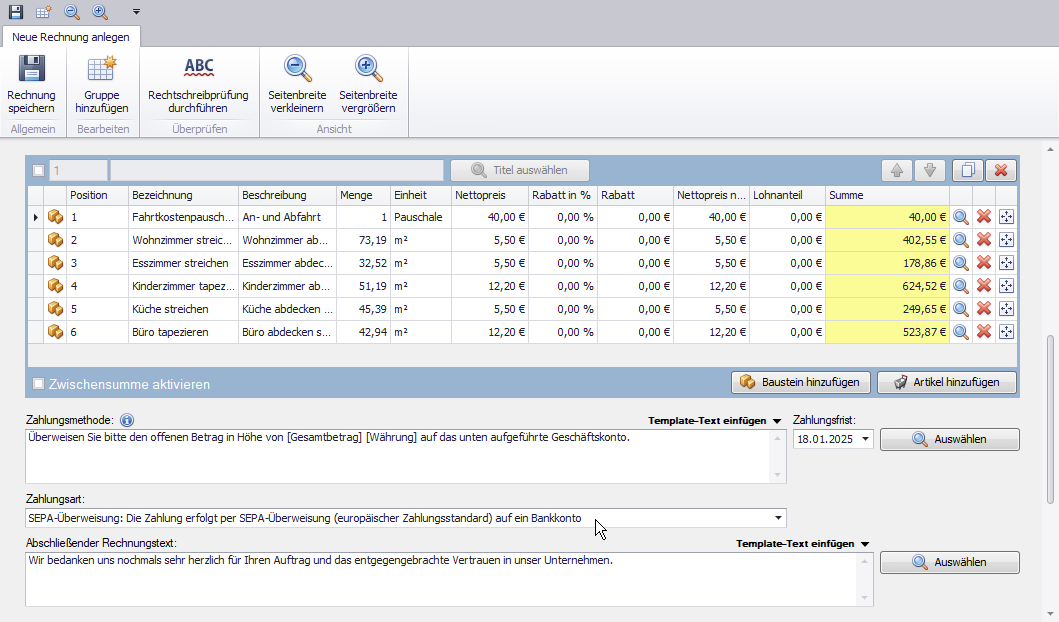This screenshot has width=1059, height=622.
Task: Switch to Neue Rechnung anlegen tab
Action: point(71,37)
